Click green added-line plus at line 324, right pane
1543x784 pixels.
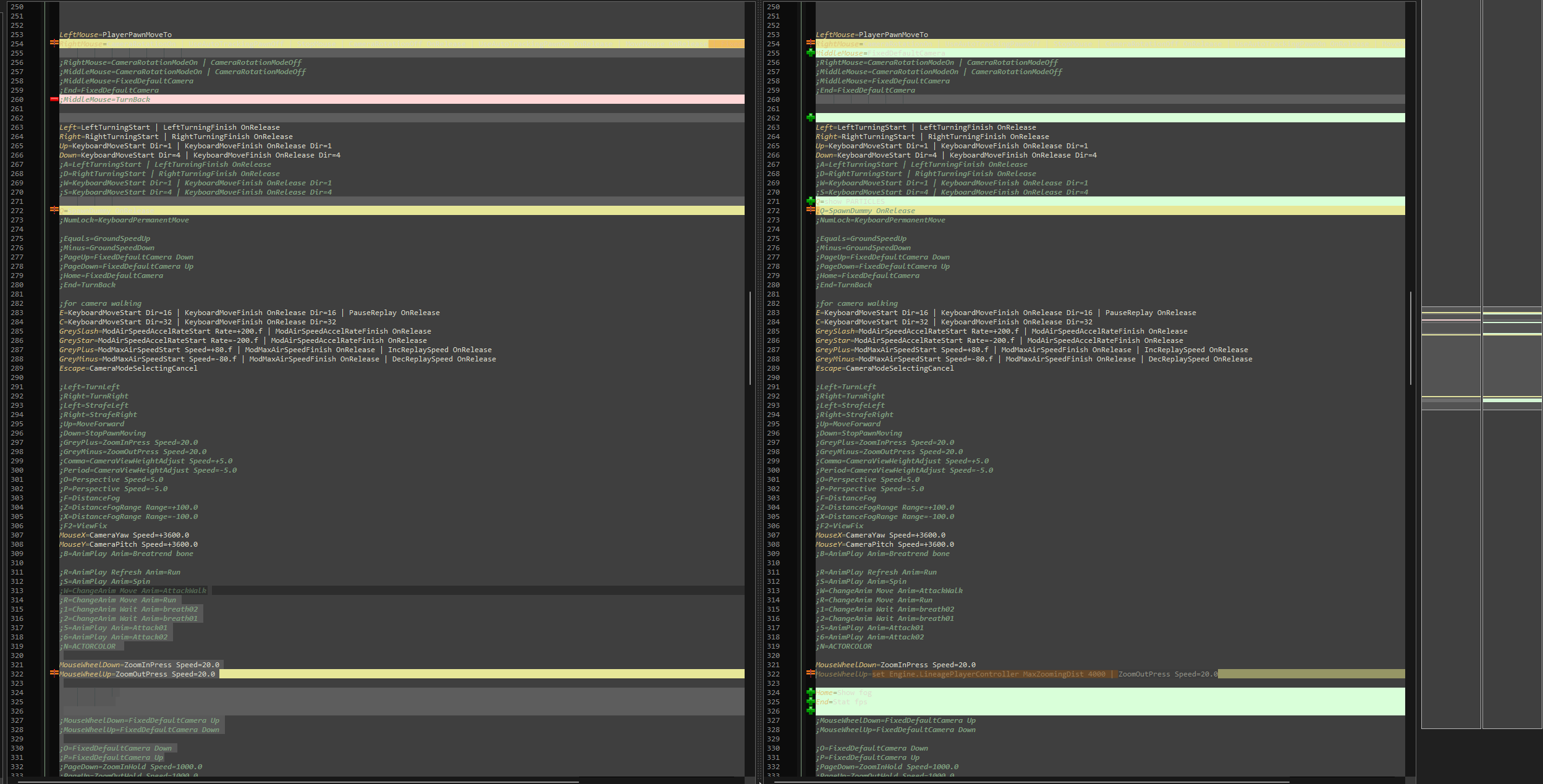tap(811, 692)
